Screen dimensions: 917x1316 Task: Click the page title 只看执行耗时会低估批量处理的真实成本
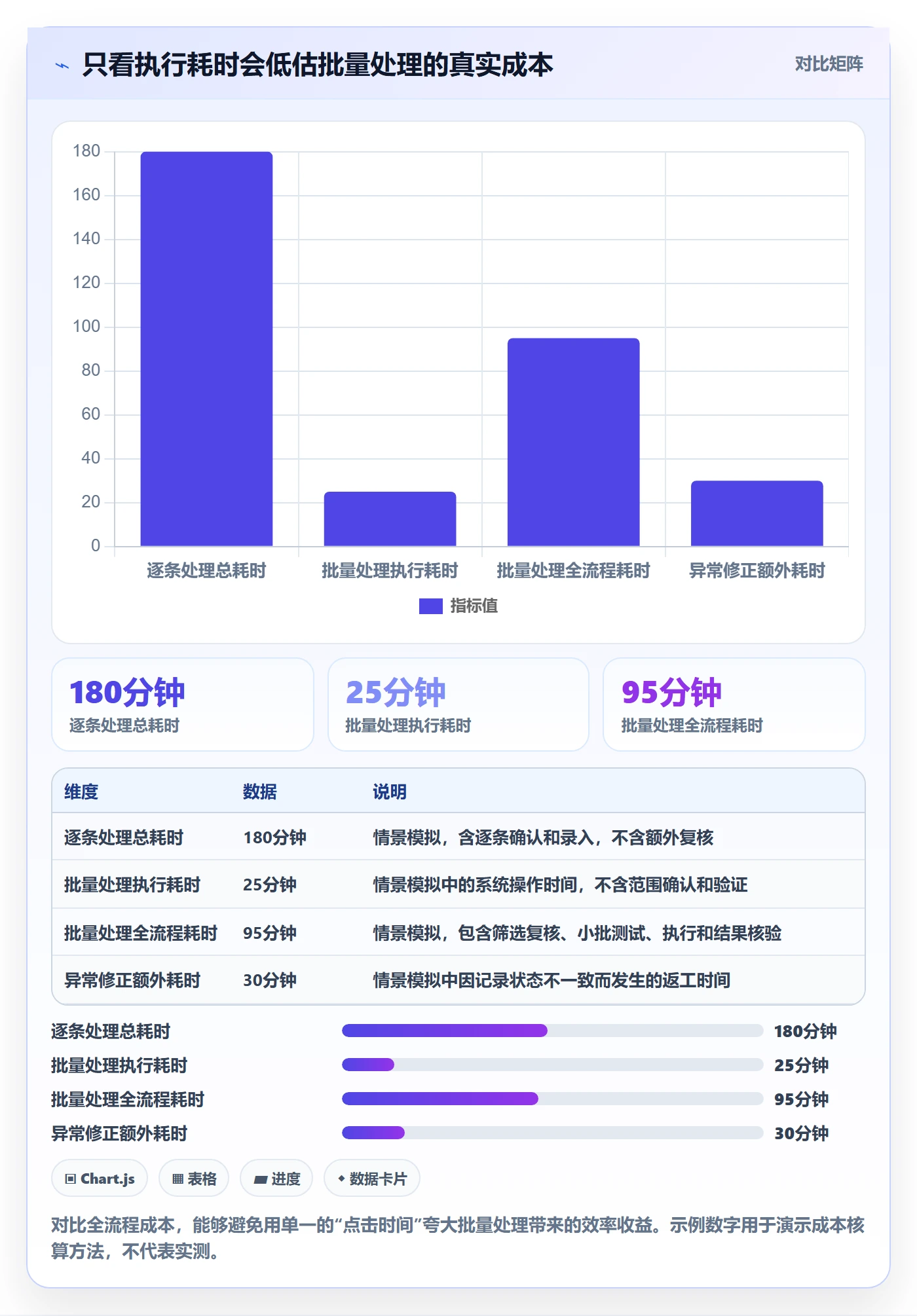(x=318, y=65)
